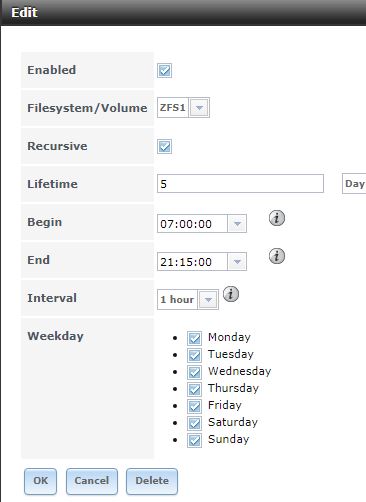Click the info icon beside Interval
Image resolution: width=366 pixels, height=502 pixels.
pos(231,294)
